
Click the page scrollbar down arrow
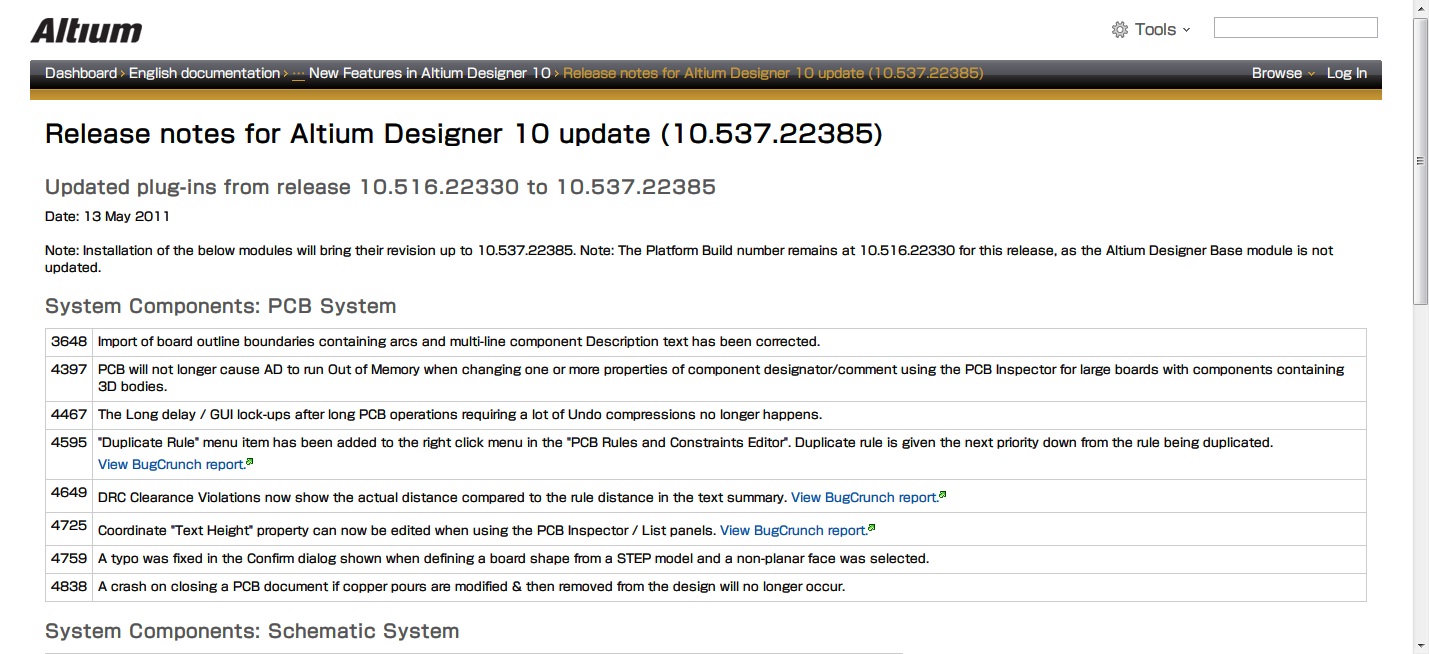pos(1420,645)
